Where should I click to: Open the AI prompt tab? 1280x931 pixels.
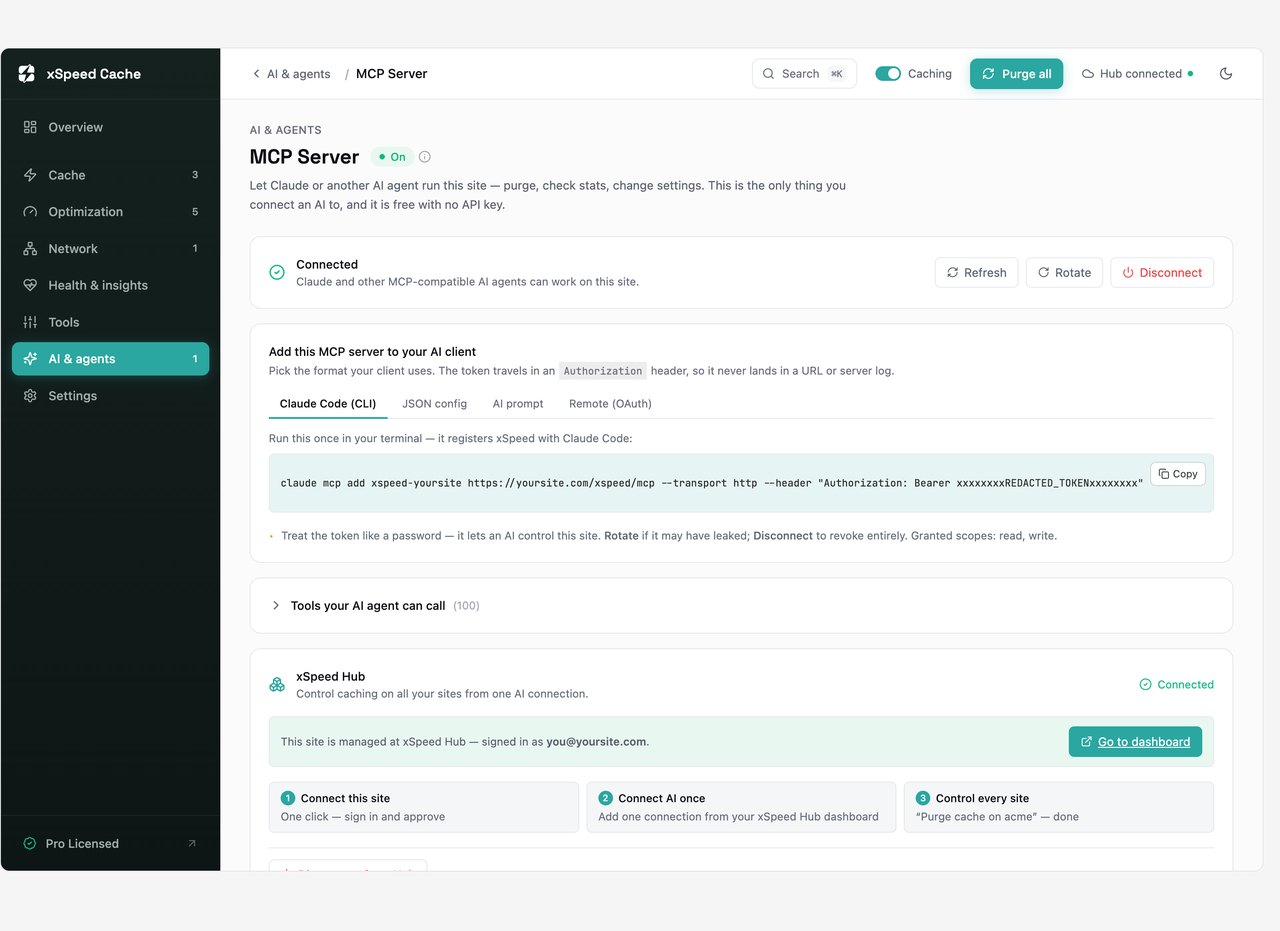(x=518, y=404)
